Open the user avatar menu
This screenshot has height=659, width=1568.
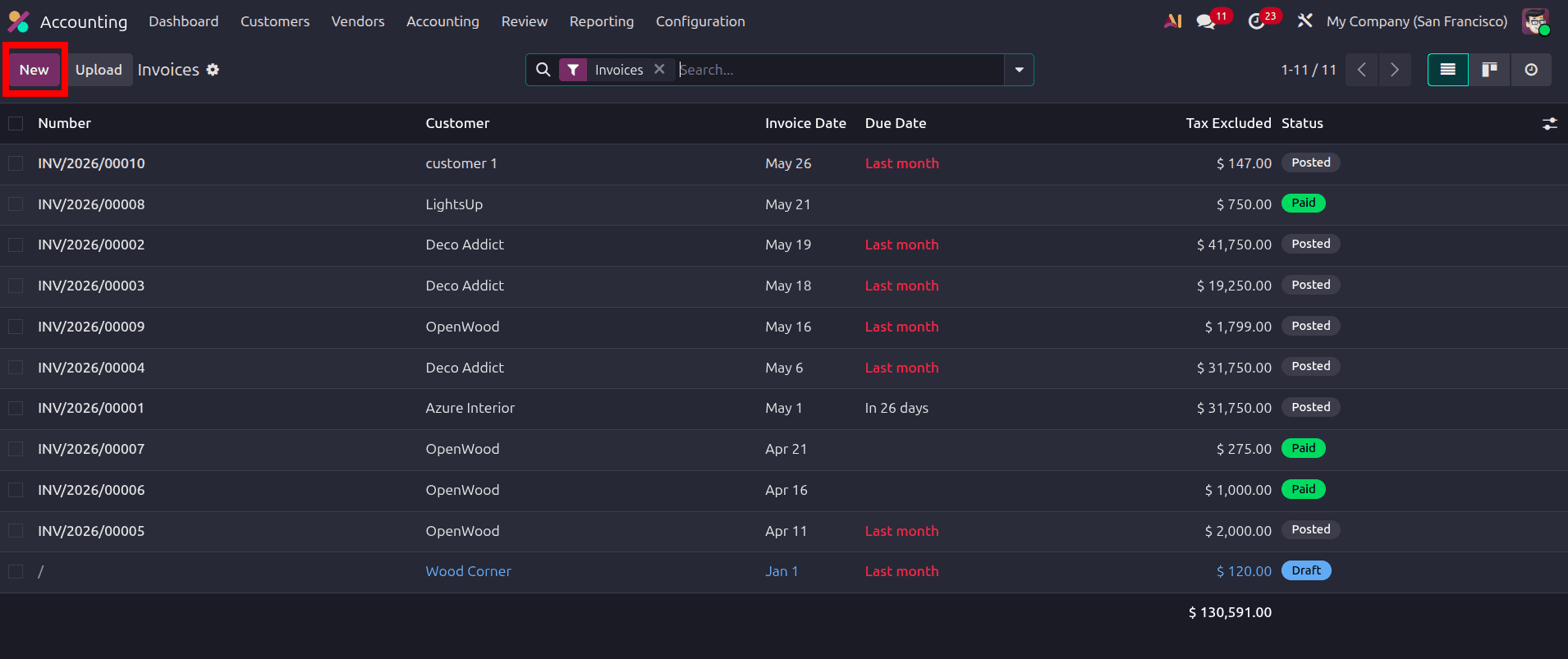(1535, 21)
